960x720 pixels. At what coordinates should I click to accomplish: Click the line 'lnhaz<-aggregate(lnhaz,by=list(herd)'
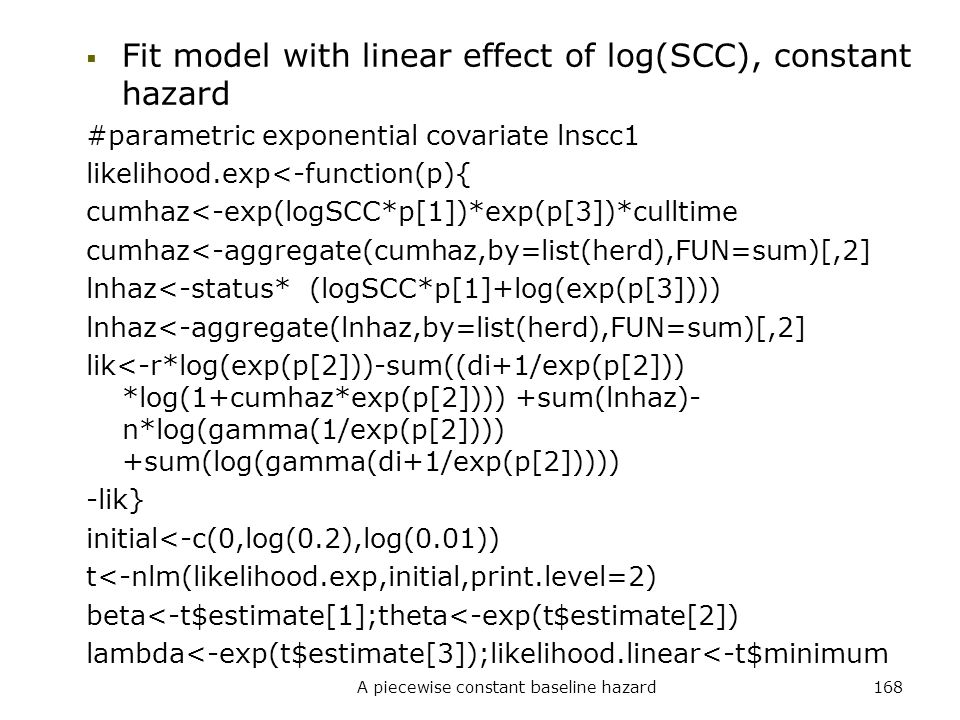click(446, 328)
